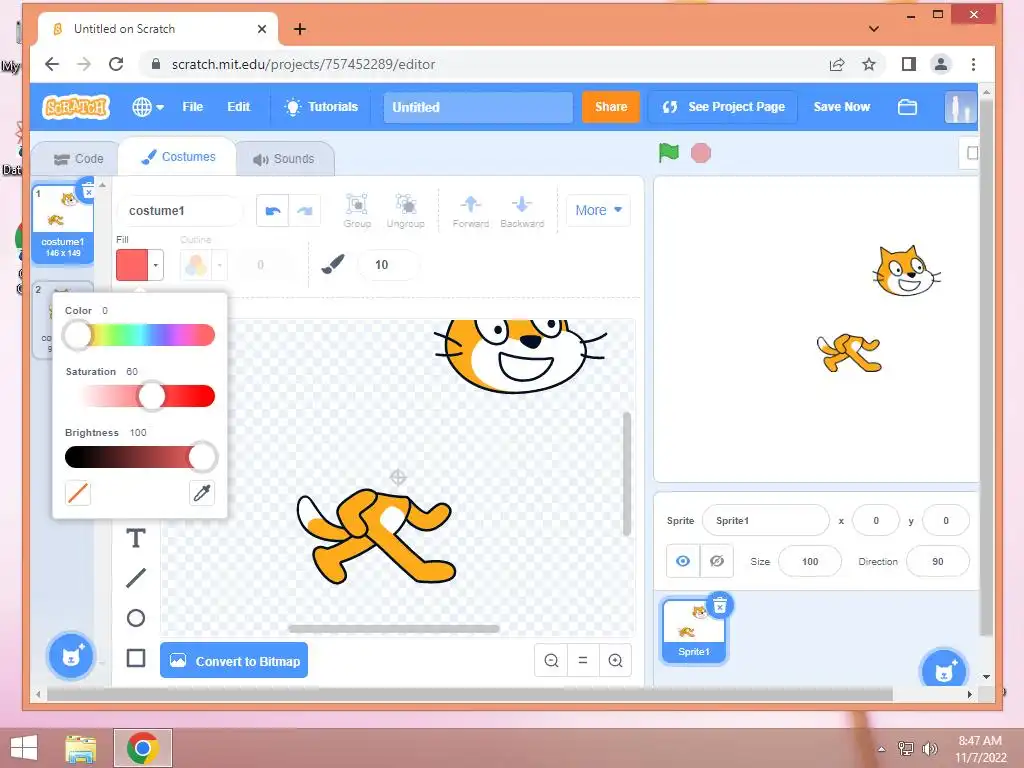Click the redo arrow button
The height and width of the screenshot is (768, 1024).
(x=304, y=210)
